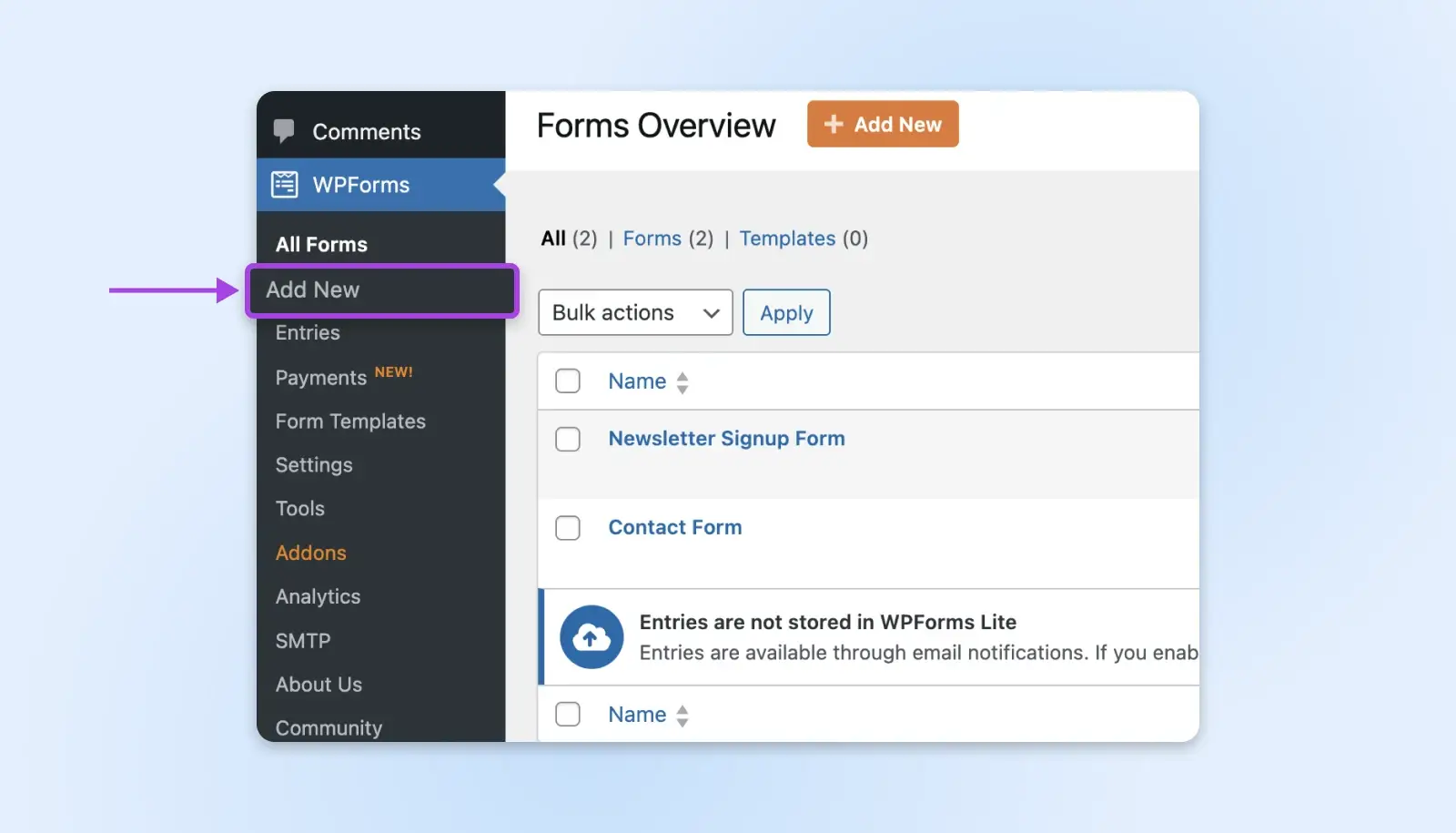Tick the Newsletter Signup Form checkbox

[x=568, y=439]
